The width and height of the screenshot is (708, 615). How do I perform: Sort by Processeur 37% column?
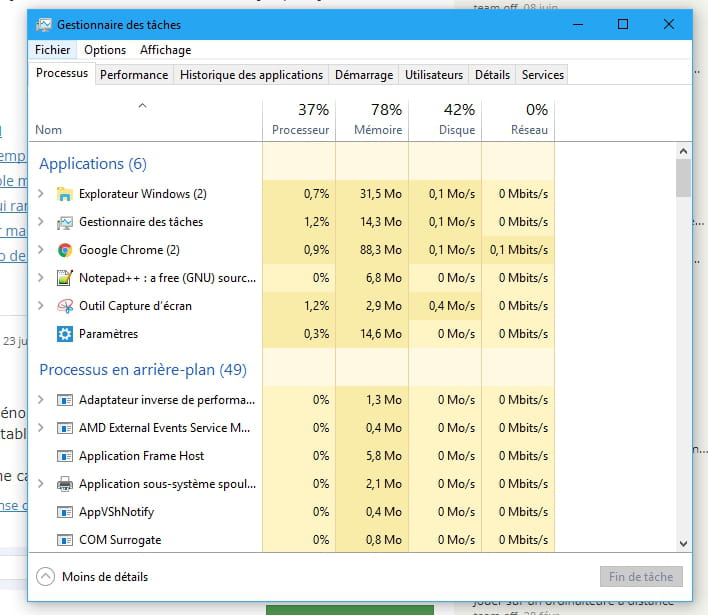(299, 120)
